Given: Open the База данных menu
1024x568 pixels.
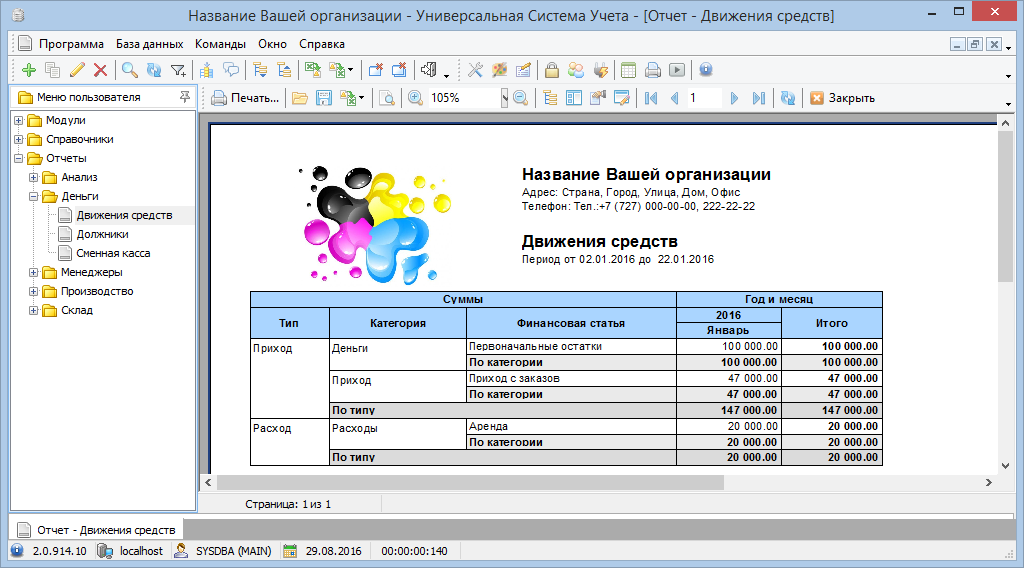Looking at the screenshot, I should point(149,44).
